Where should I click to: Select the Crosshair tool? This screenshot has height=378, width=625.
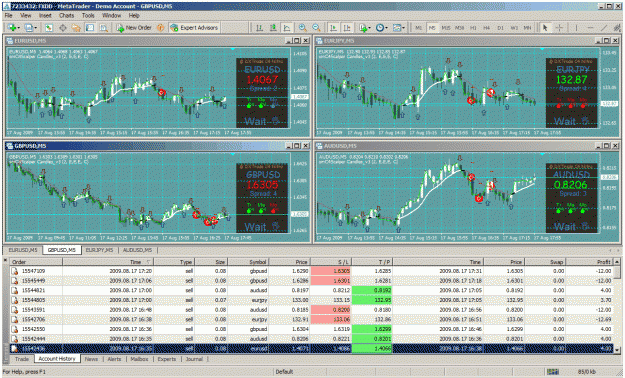[x=559, y=28]
